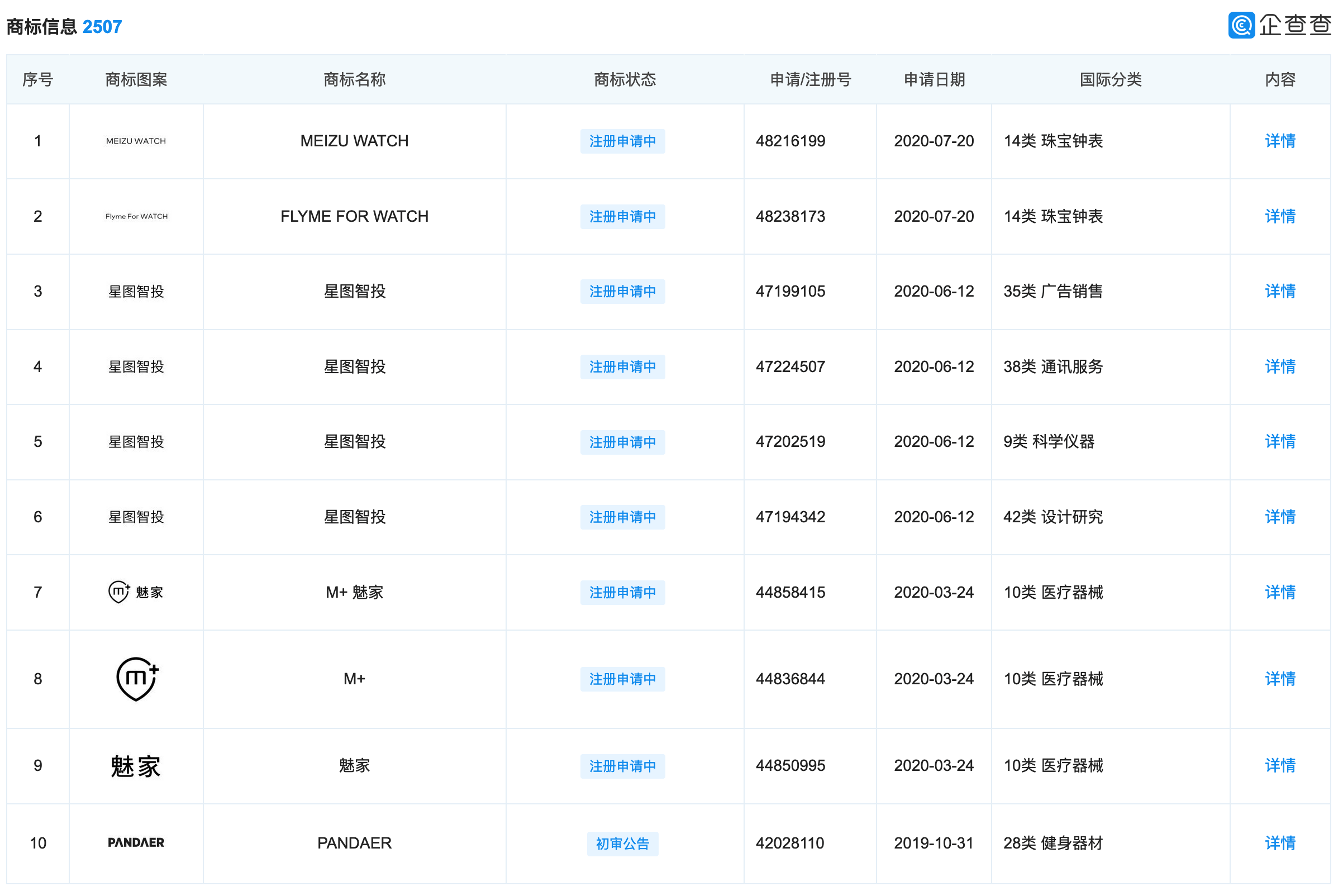Select the name cell PANDAER
Viewport: 1343px width, 896px height.
pyautogui.click(x=354, y=843)
